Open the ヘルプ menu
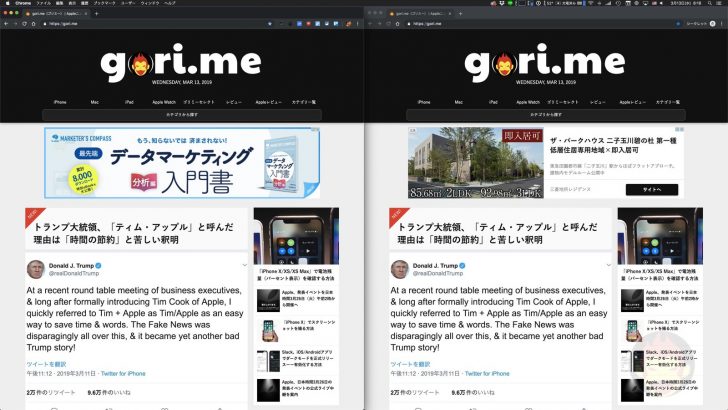The image size is (728, 410). pyautogui.click(x=170, y=3)
